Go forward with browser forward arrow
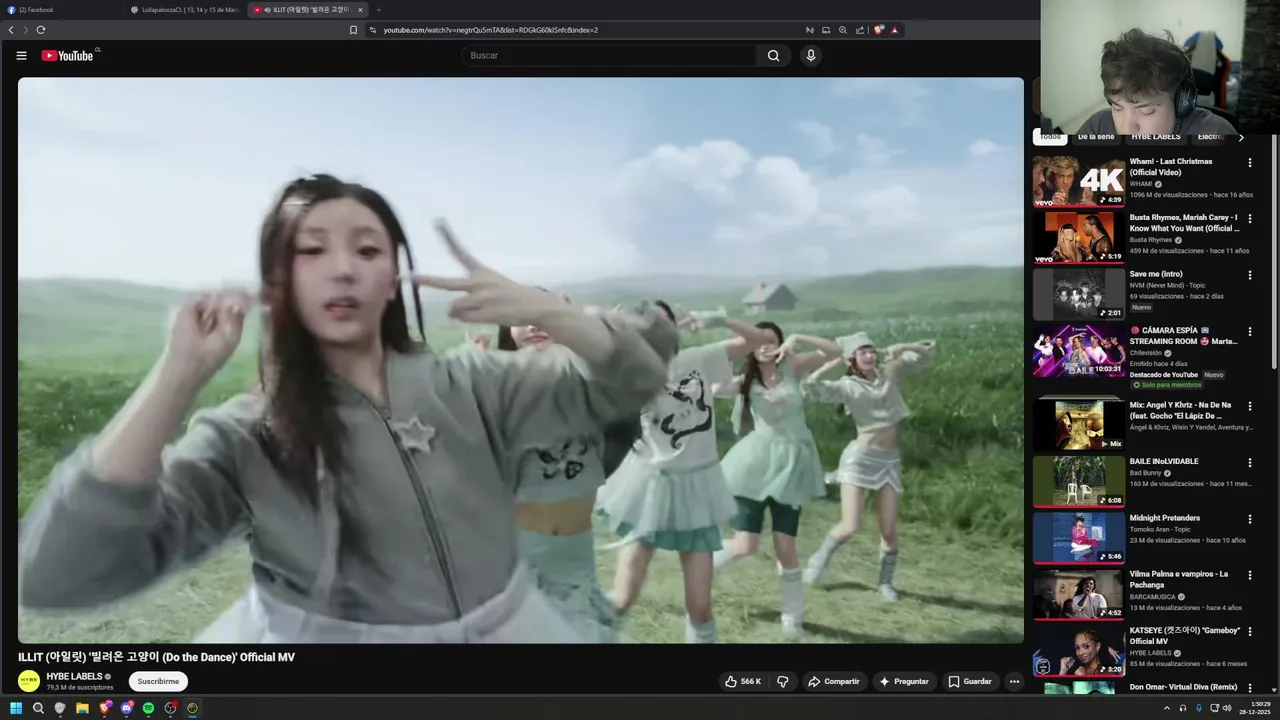This screenshot has width=1280, height=720. 26,30
